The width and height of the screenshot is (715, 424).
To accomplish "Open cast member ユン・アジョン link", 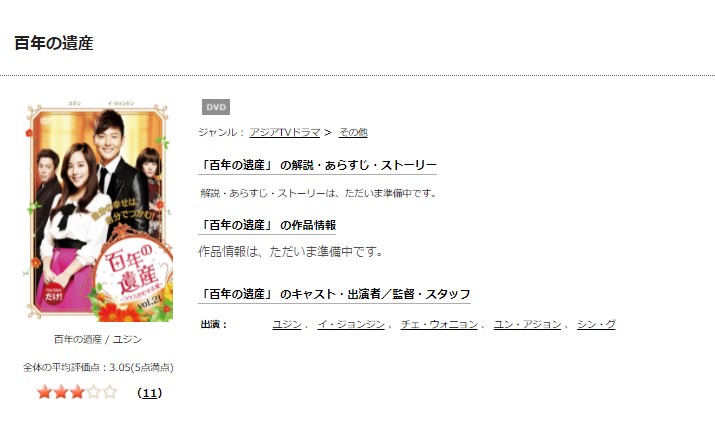I will [527, 324].
